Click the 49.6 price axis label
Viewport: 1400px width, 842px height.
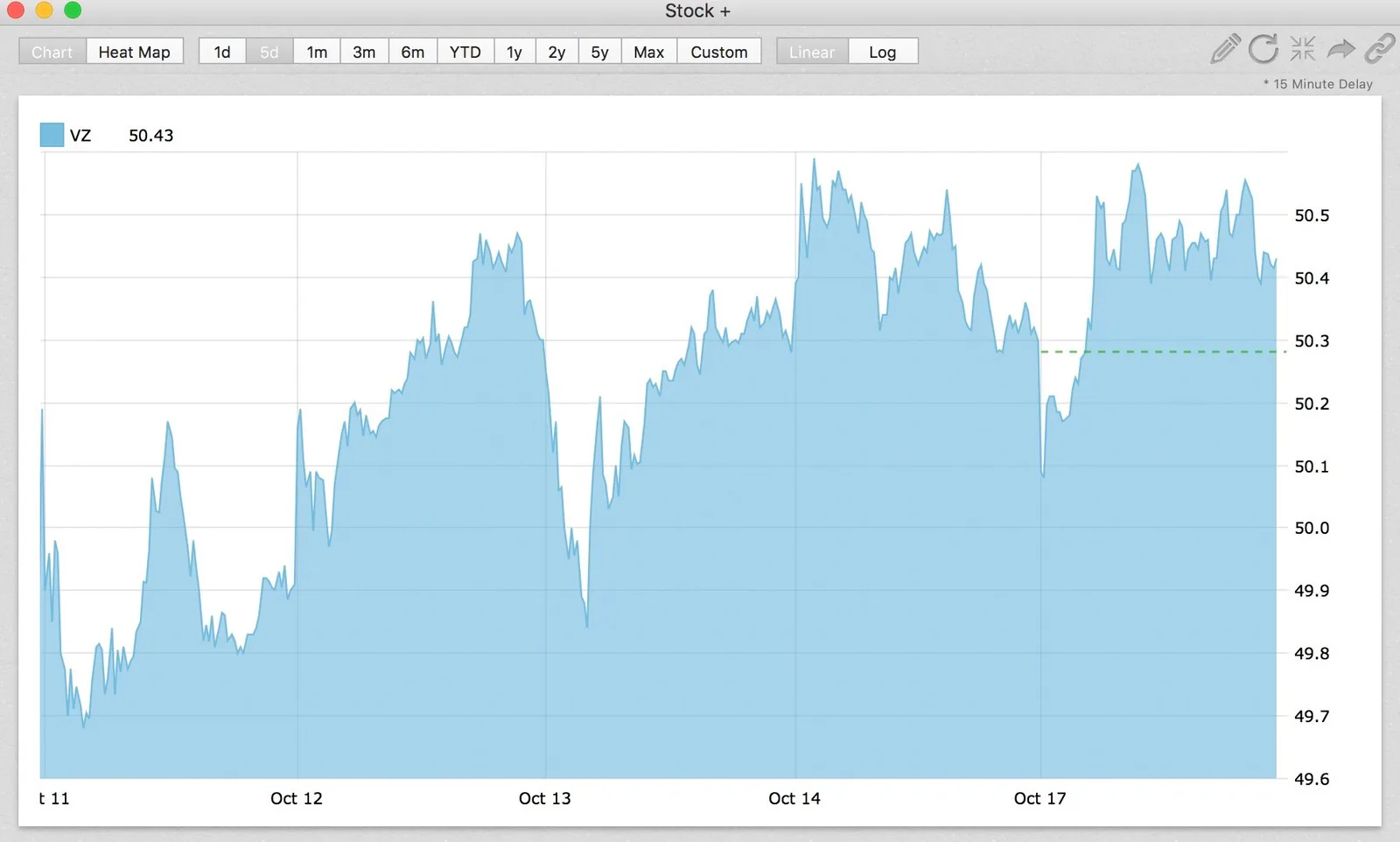pos(1312,779)
